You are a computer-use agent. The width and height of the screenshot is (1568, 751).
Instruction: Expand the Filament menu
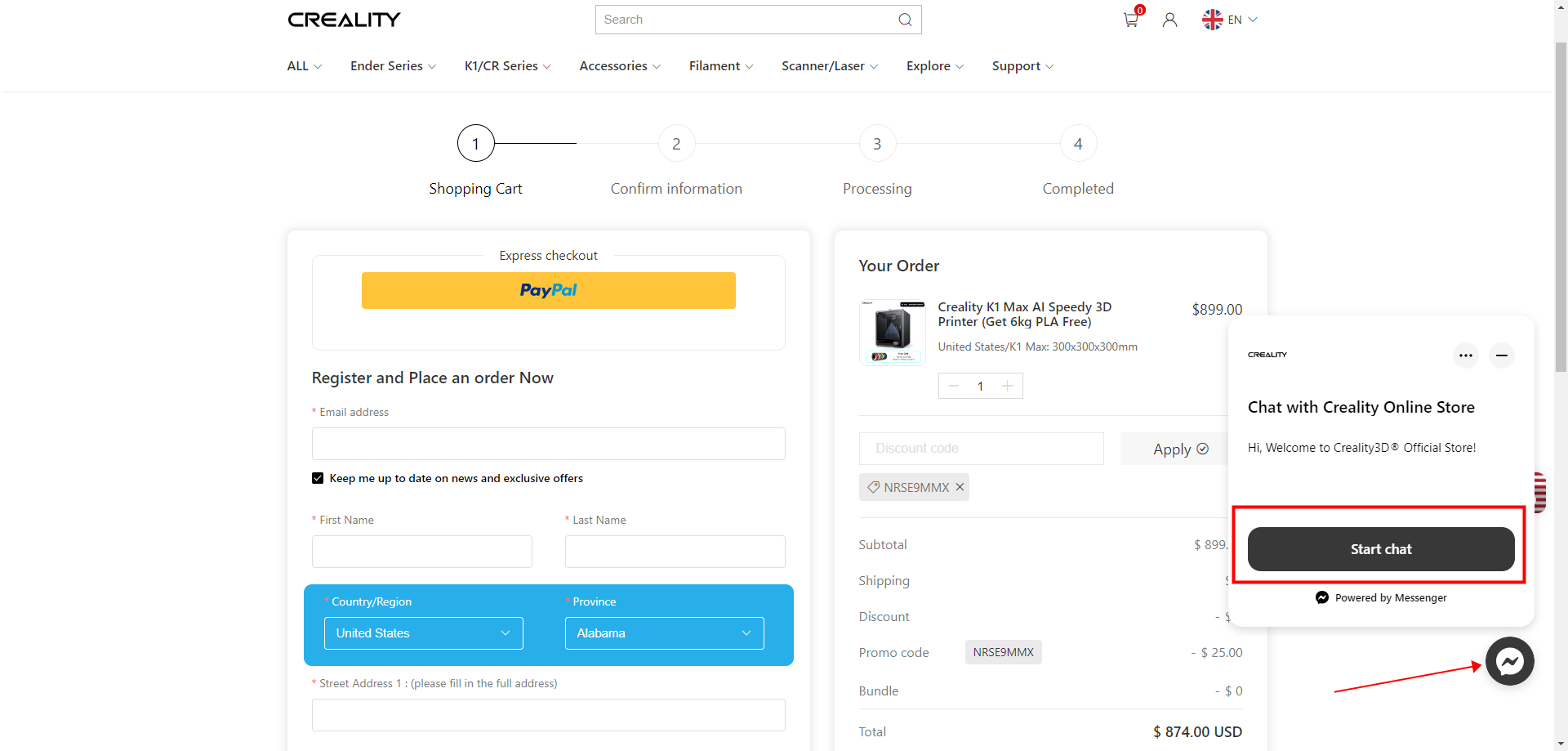[720, 66]
